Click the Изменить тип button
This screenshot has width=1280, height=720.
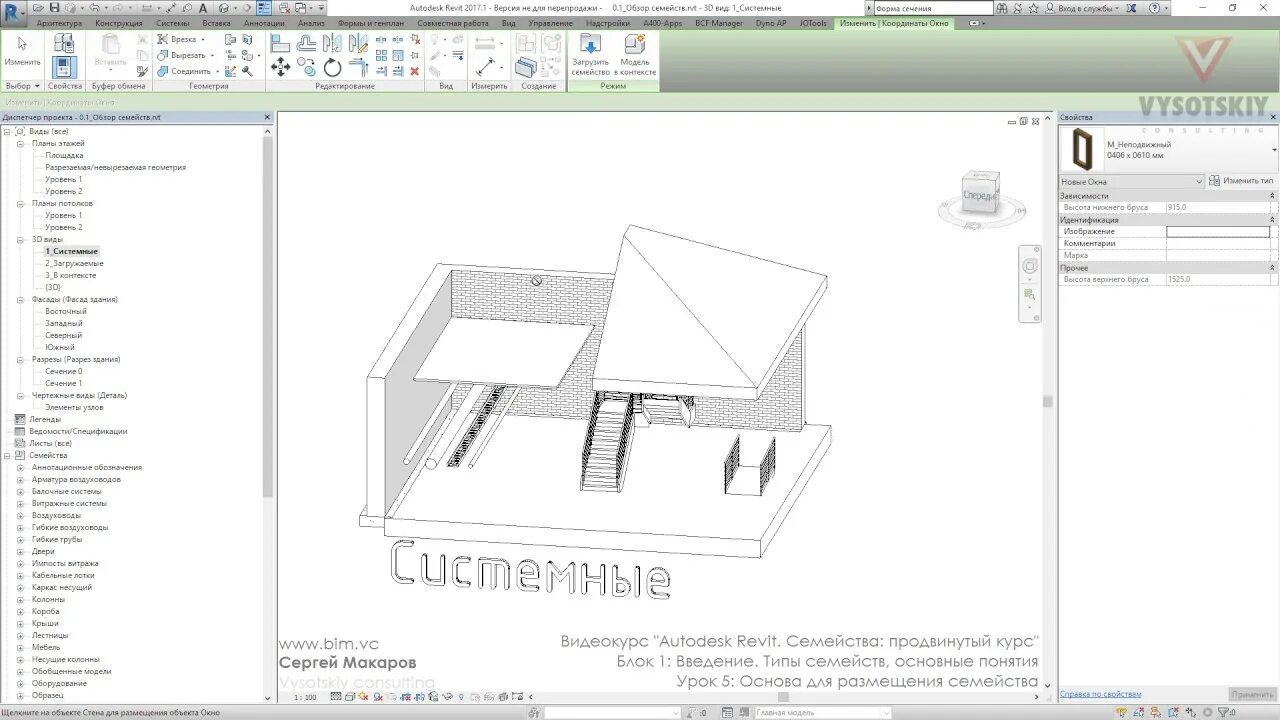click(1242, 181)
